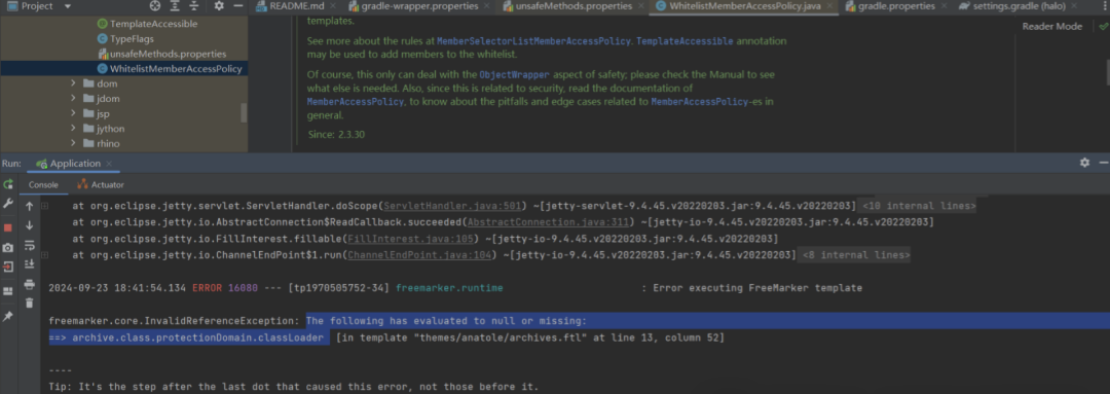Select the dom folder row
The image size is (1110, 394).
point(124,83)
